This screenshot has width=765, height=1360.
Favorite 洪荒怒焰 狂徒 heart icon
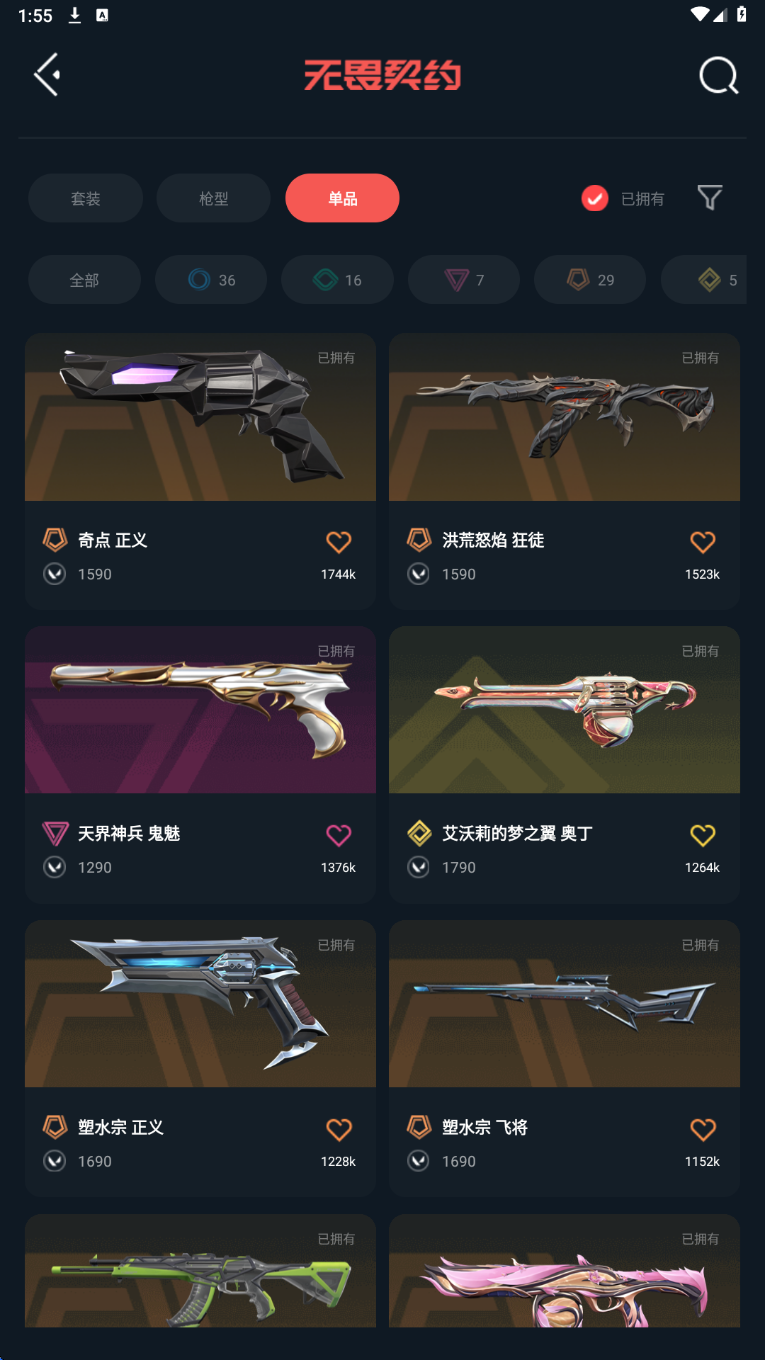(x=703, y=542)
